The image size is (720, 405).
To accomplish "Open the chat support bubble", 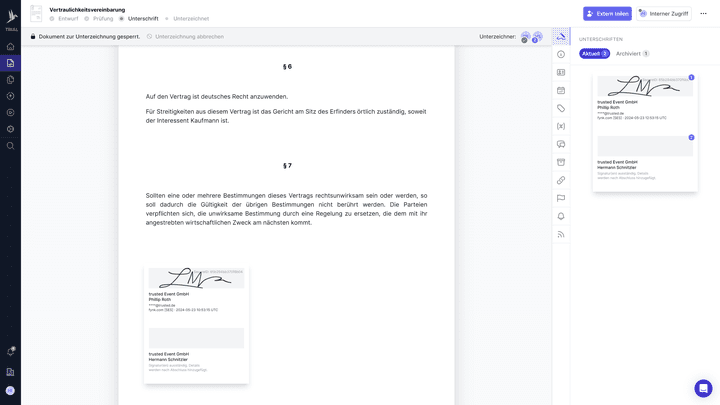I will coord(703,388).
